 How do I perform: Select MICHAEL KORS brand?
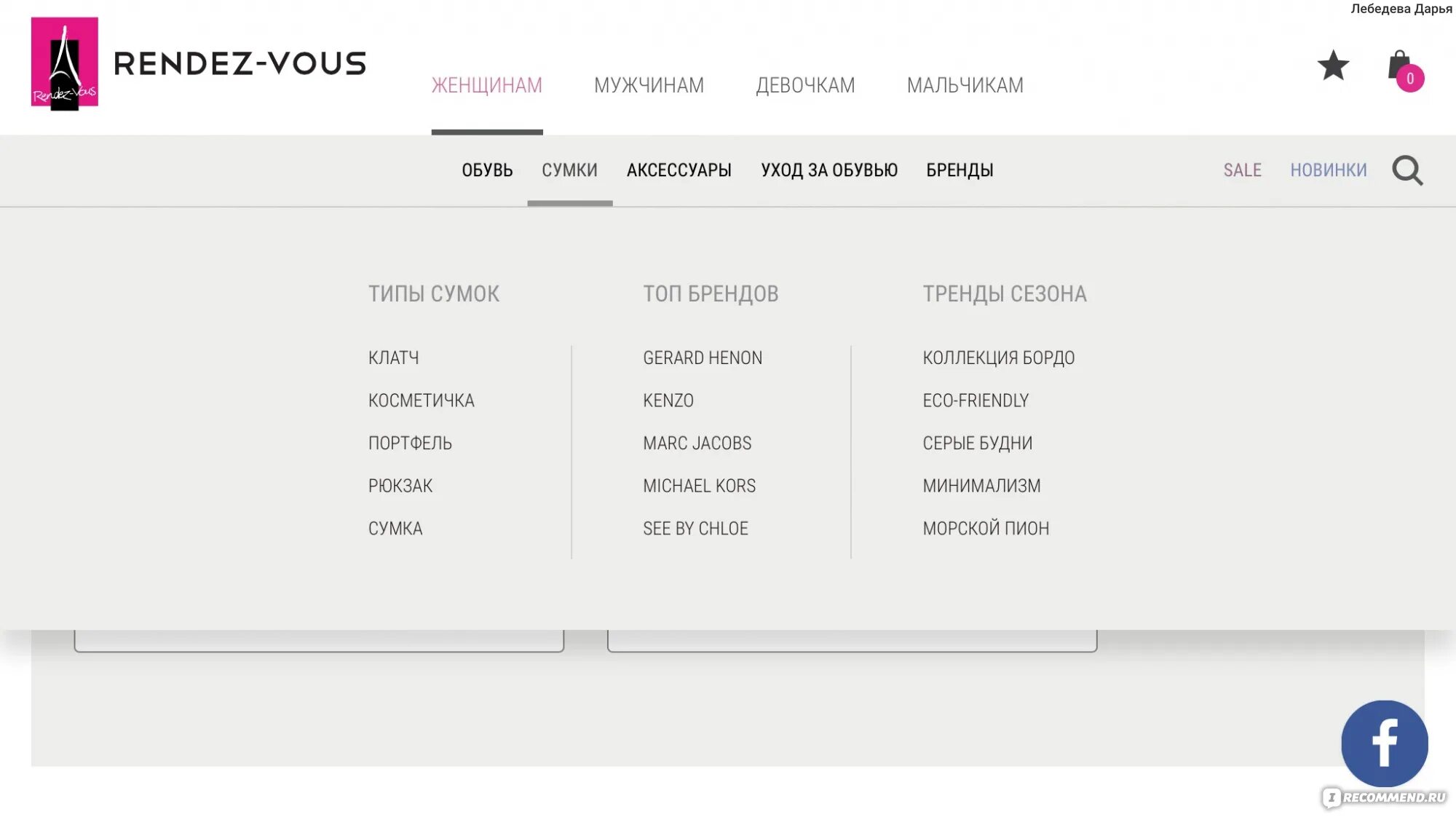tap(699, 486)
